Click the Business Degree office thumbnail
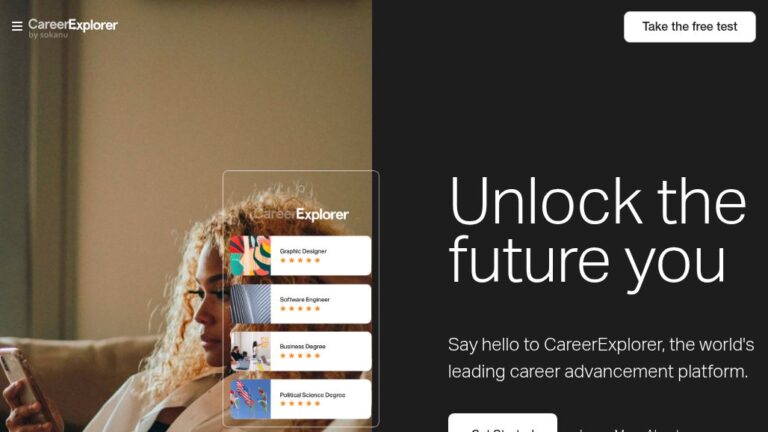Screen dimensions: 768x432 (x=250, y=351)
